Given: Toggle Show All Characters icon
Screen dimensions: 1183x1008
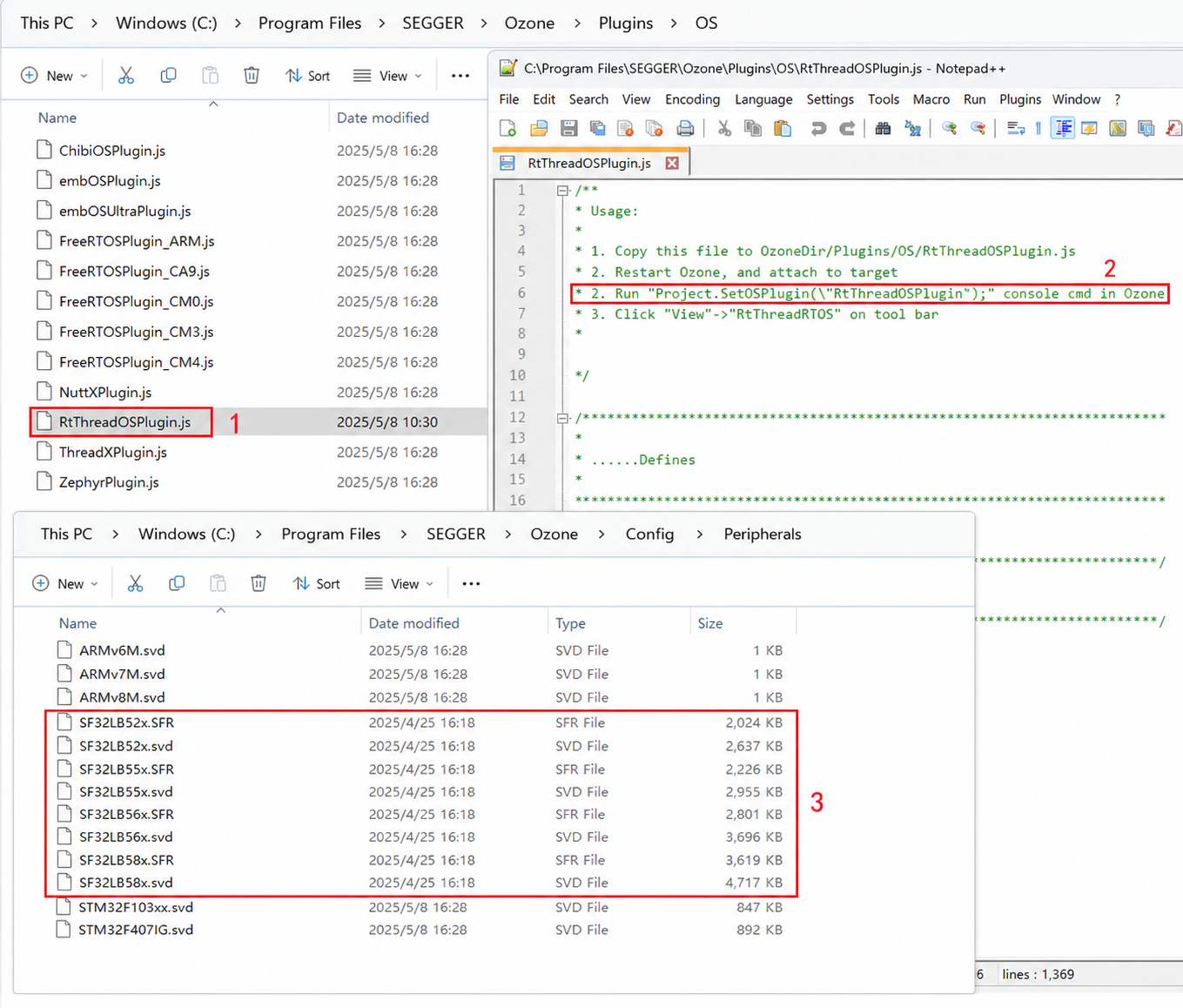Looking at the screenshot, I should [x=1038, y=129].
